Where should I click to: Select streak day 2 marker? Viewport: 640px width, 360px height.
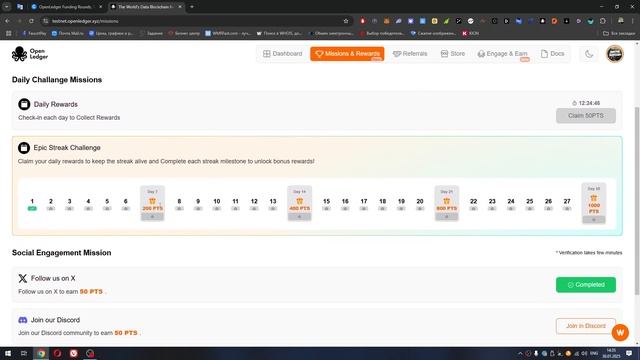(51, 204)
